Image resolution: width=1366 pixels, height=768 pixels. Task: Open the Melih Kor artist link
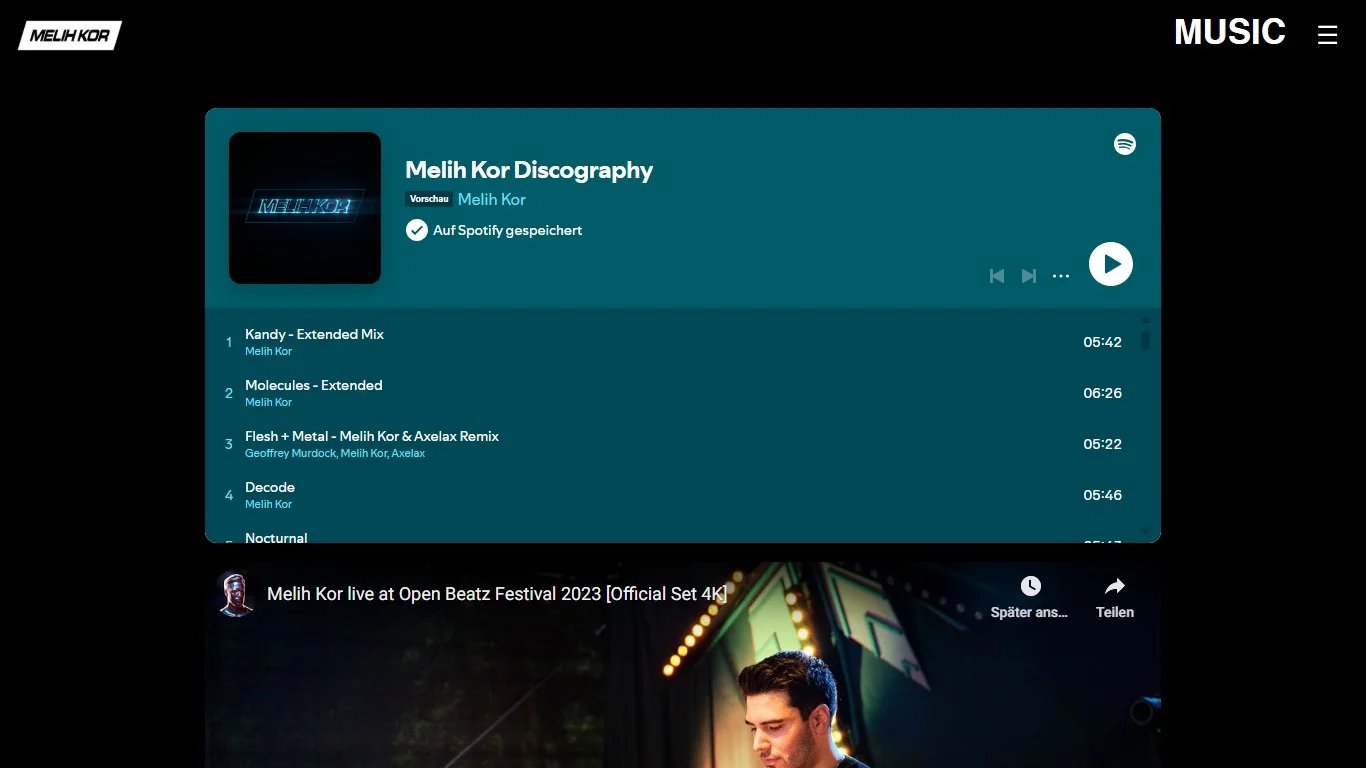491,199
